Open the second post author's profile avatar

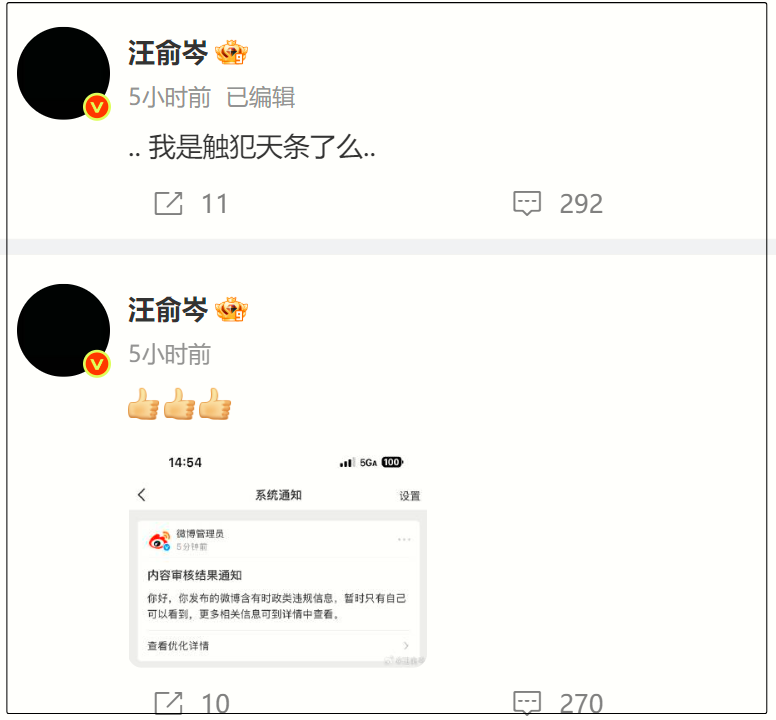coord(63,330)
